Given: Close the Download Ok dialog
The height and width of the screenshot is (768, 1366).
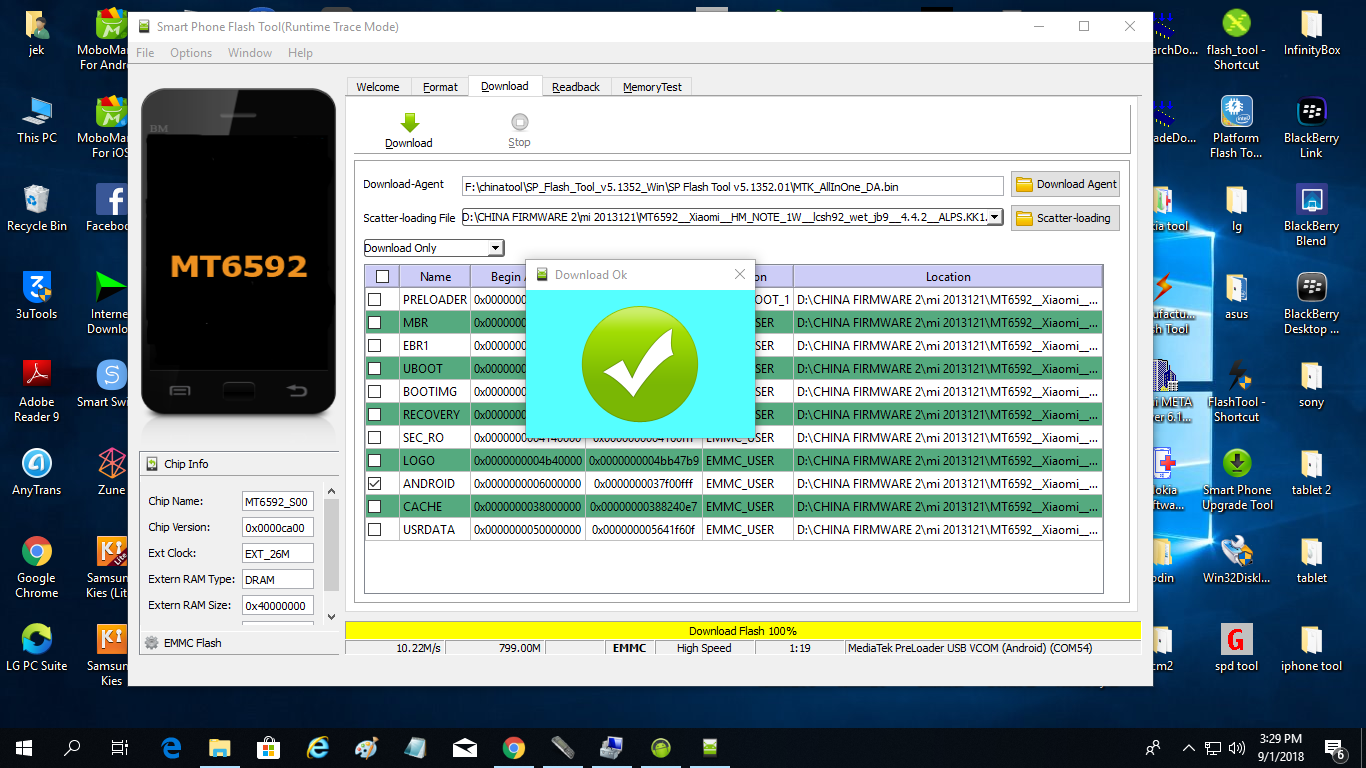Looking at the screenshot, I should (740, 274).
